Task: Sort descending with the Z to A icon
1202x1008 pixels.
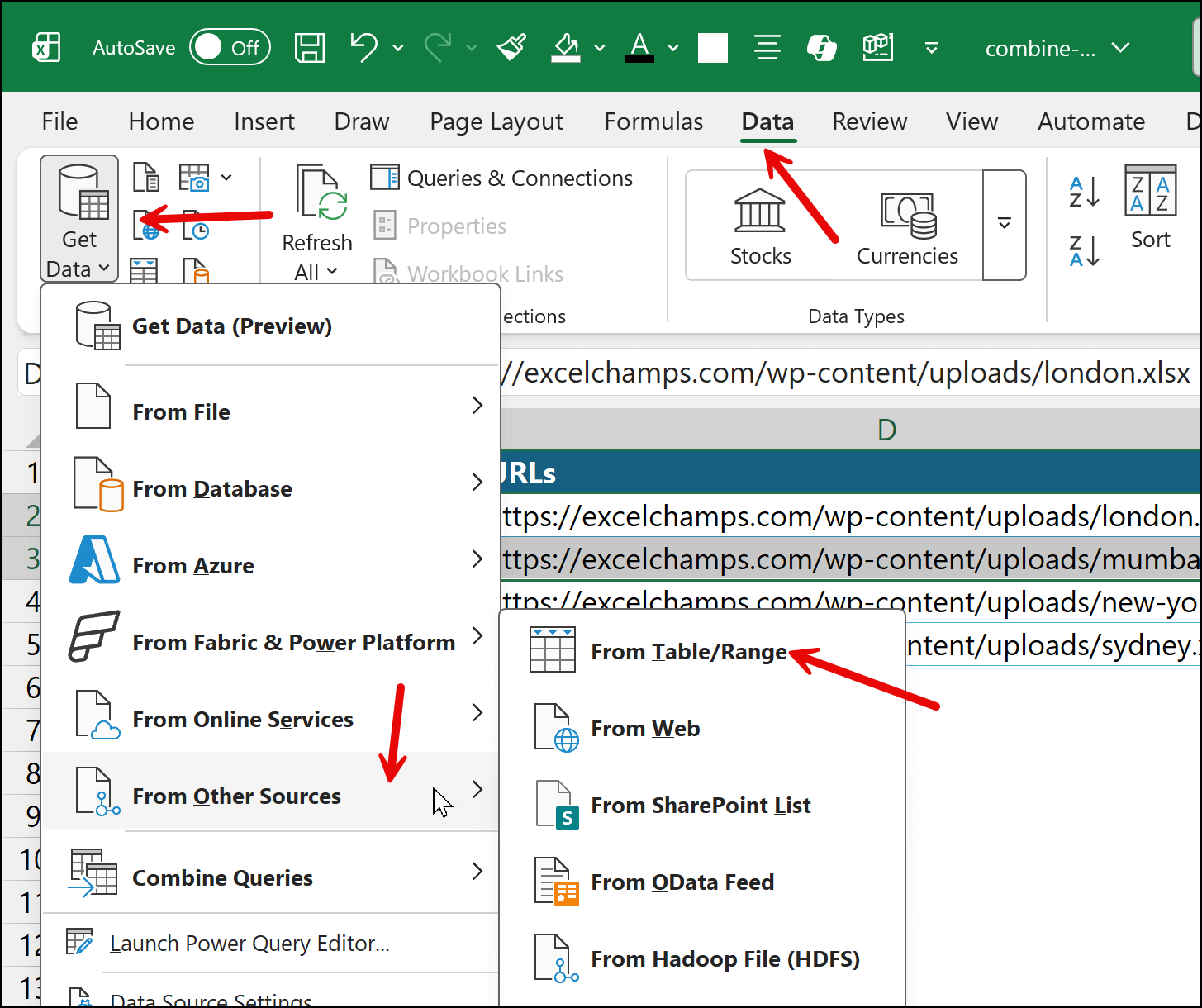Action: coord(1084,251)
